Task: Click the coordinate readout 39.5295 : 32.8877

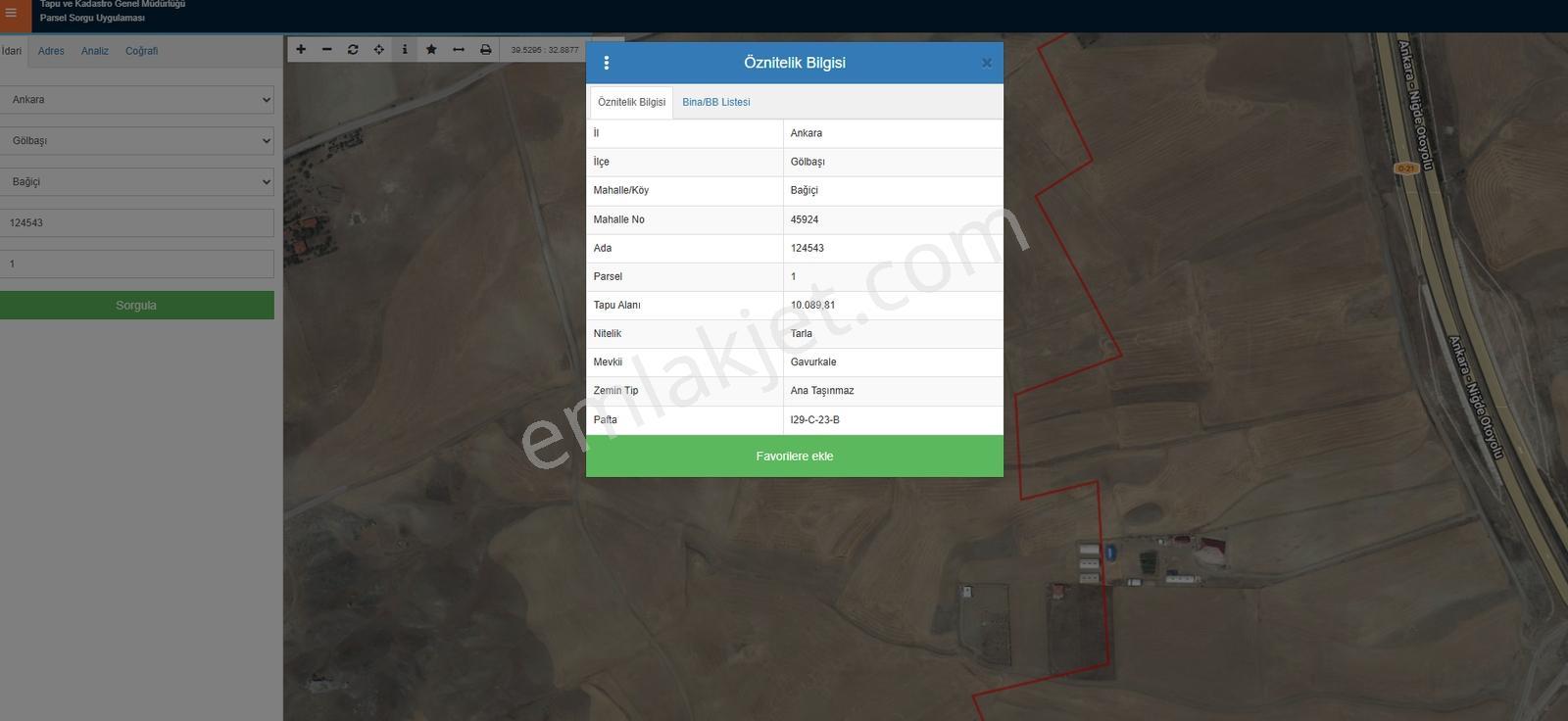Action: (545, 49)
